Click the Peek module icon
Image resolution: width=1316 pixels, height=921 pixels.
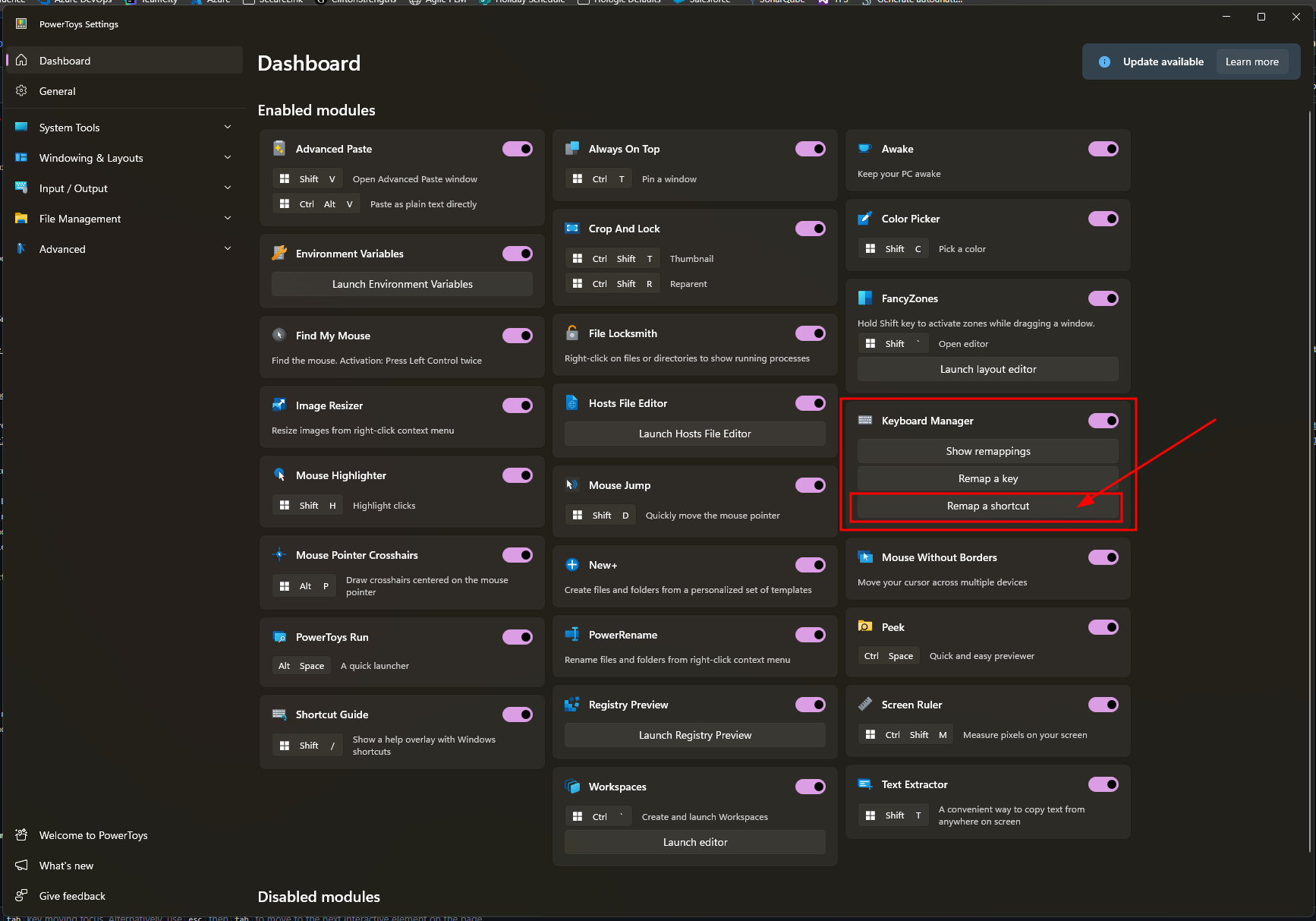(x=865, y=627)
